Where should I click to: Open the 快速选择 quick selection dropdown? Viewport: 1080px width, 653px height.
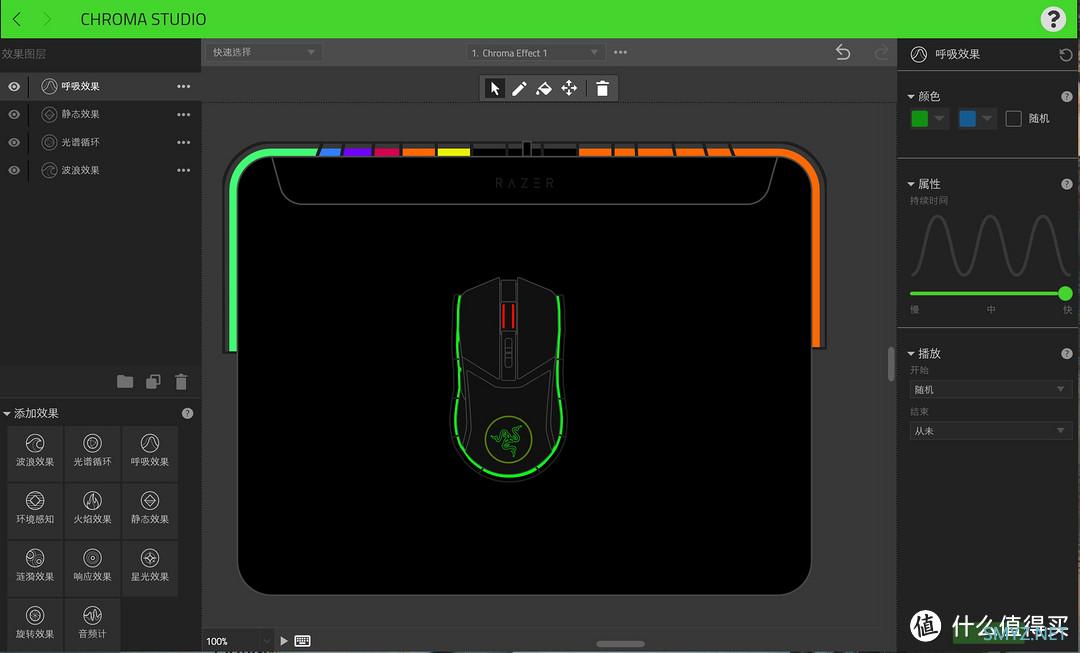[x=263, y=52]
